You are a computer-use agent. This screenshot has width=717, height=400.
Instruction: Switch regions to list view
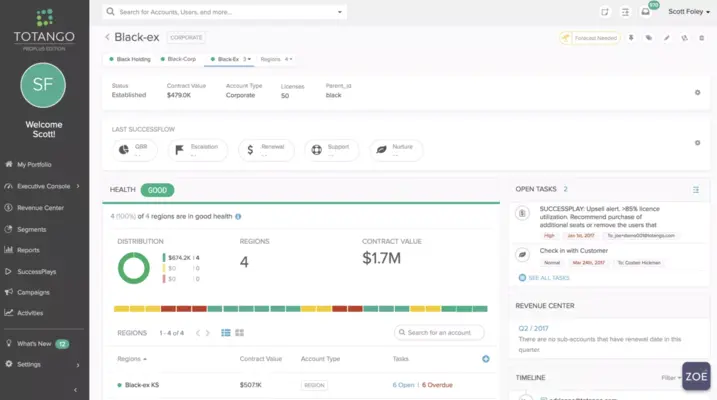[x=226, y=332]
